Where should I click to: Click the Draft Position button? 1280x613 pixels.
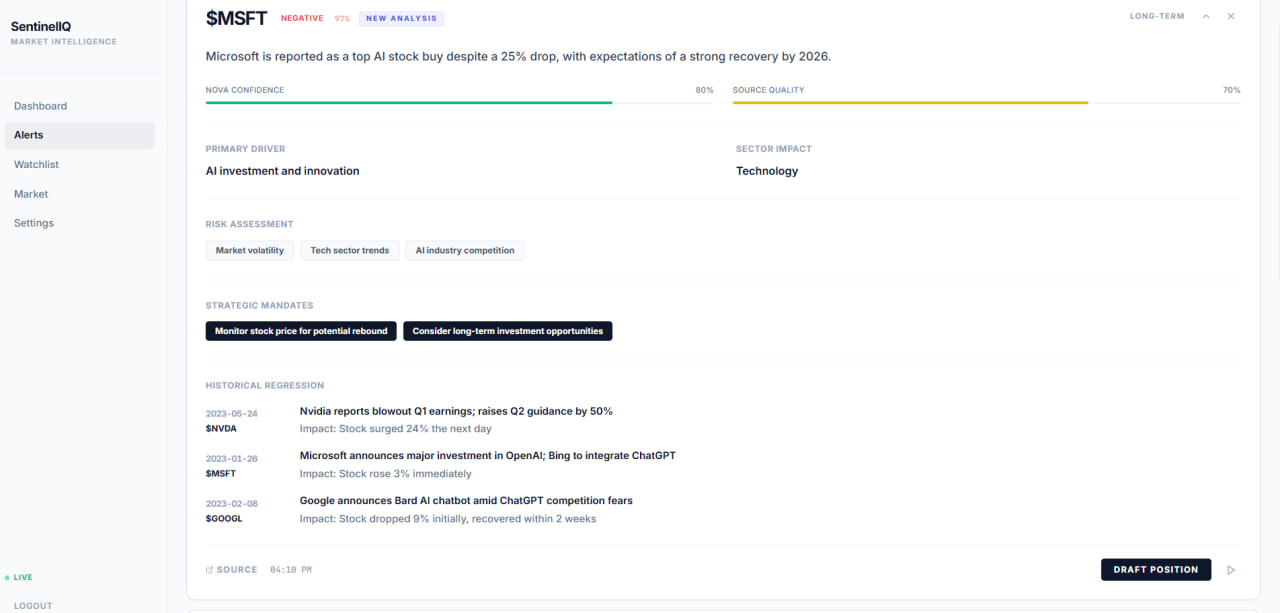pyautogui.click(x=1156, y=570)
